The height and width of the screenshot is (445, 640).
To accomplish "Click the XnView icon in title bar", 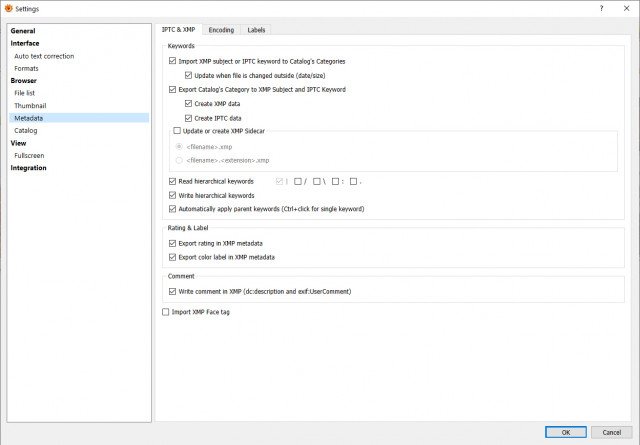I will 8,8.
